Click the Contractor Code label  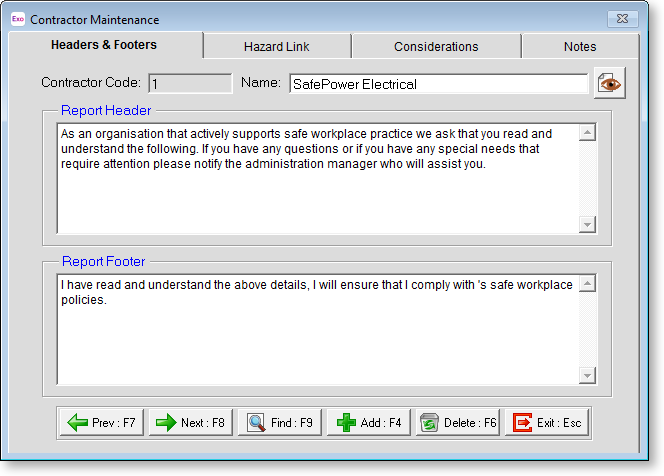91,82
